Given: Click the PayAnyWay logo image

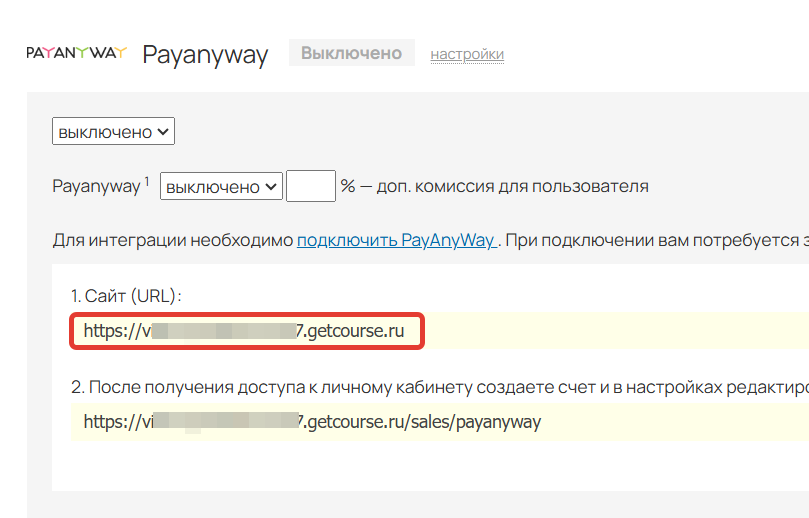Looking at the screenshot, I should (x=76, y=53).
